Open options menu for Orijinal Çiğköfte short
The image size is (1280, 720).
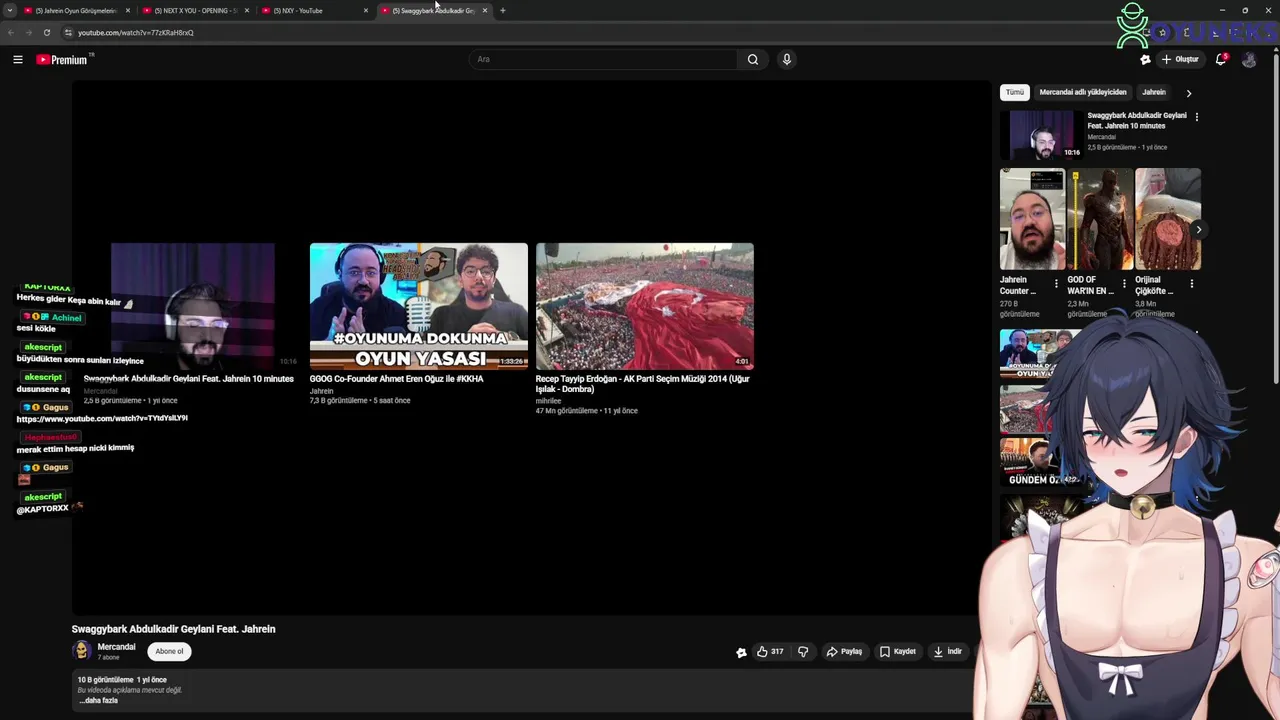[1191, 284]
